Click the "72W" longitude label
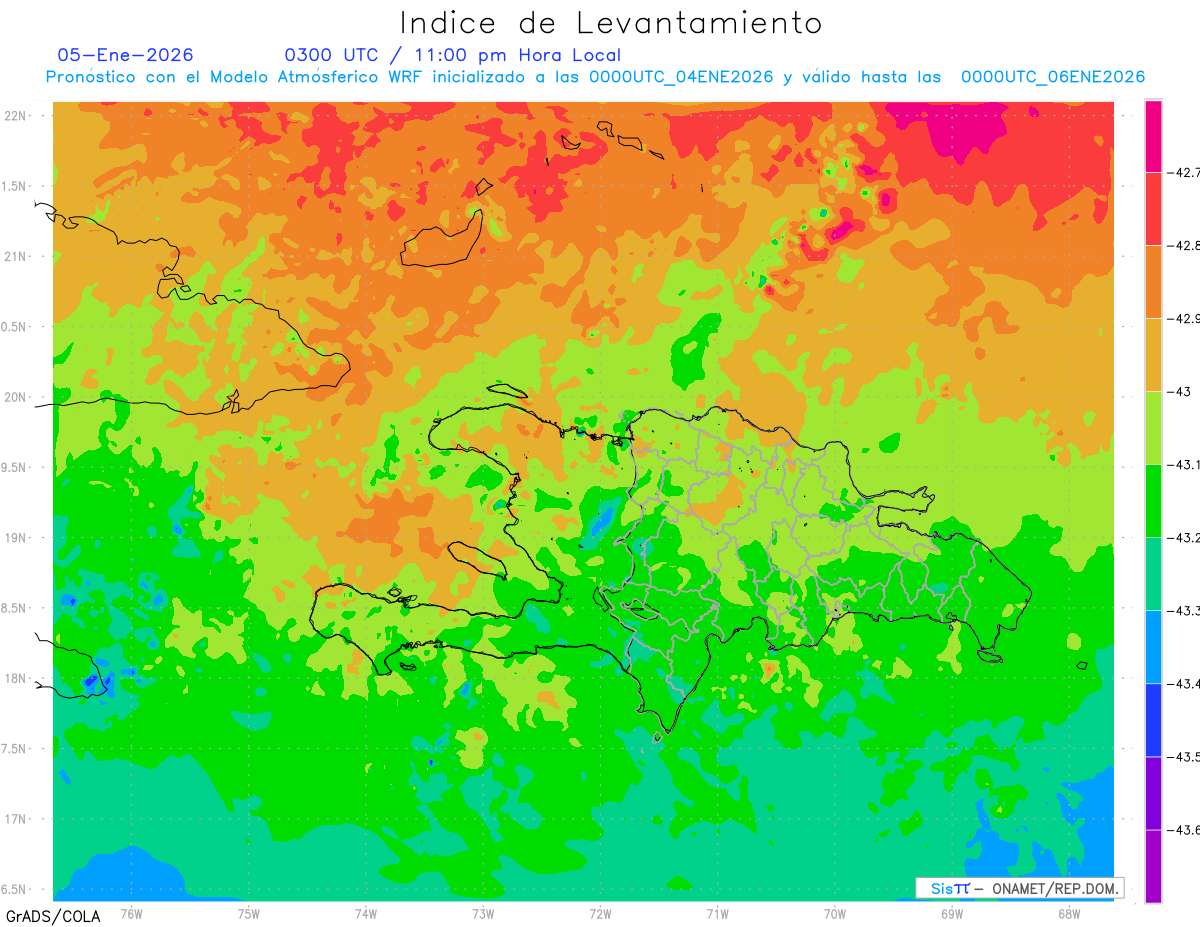The image size is (1200, 927). (600, 914)
